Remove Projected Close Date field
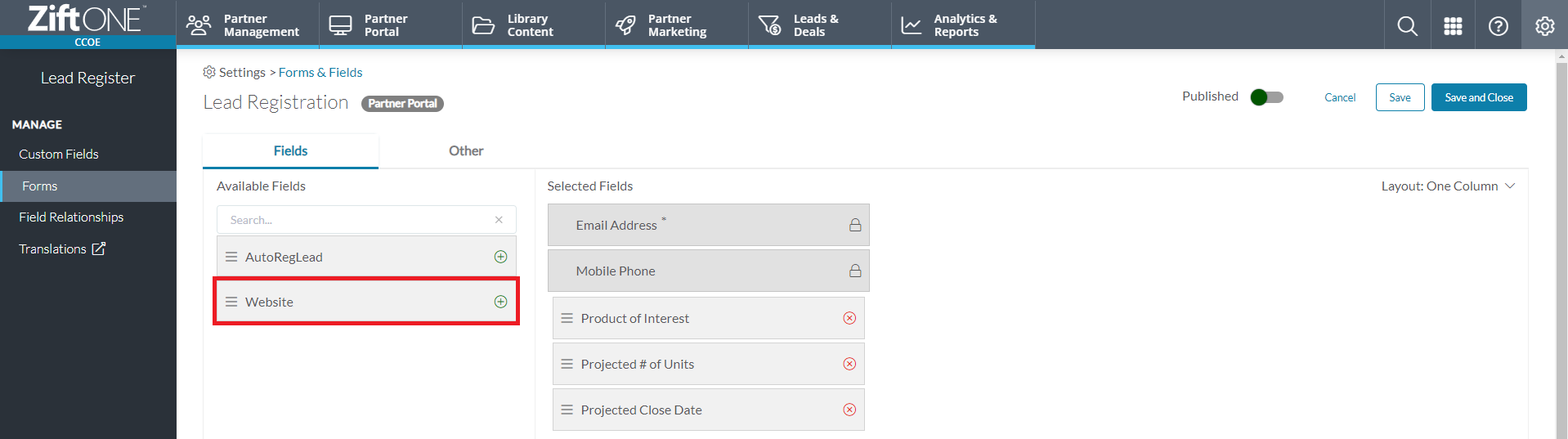Viewport: 1568px width, 439px height. 849,410
